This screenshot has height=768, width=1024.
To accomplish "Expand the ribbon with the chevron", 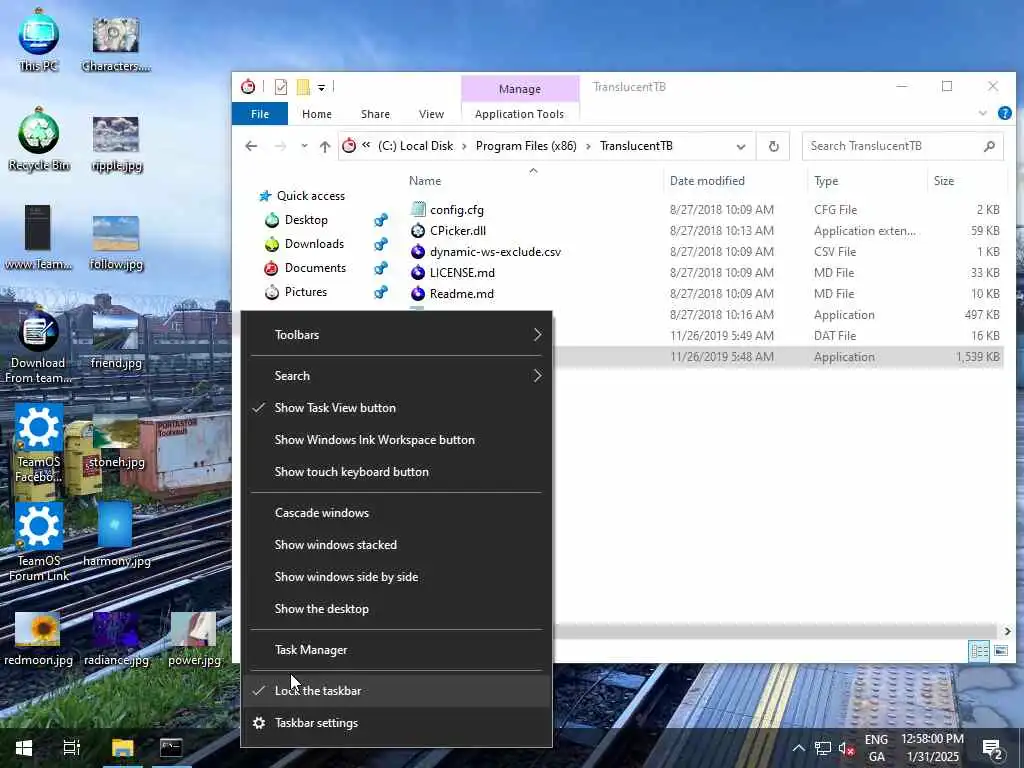I will point(983,114).
